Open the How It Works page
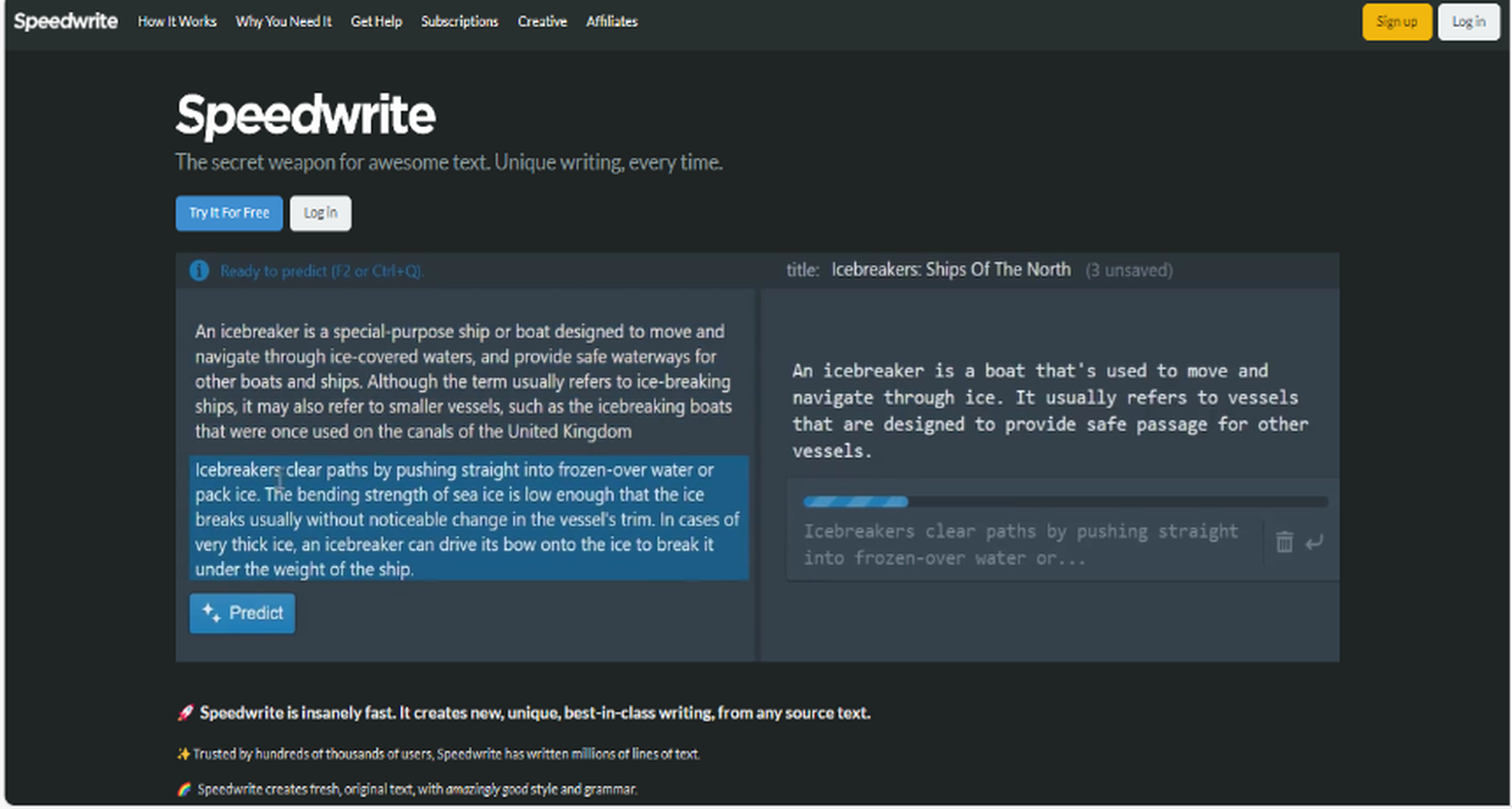Viewport: 1512px width, 809px height. click(177, 22)
